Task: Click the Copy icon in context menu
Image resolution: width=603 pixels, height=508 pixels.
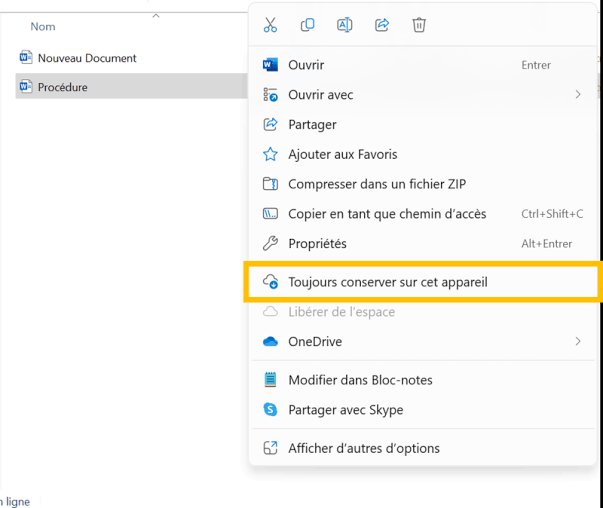Action: coord(307,25)
